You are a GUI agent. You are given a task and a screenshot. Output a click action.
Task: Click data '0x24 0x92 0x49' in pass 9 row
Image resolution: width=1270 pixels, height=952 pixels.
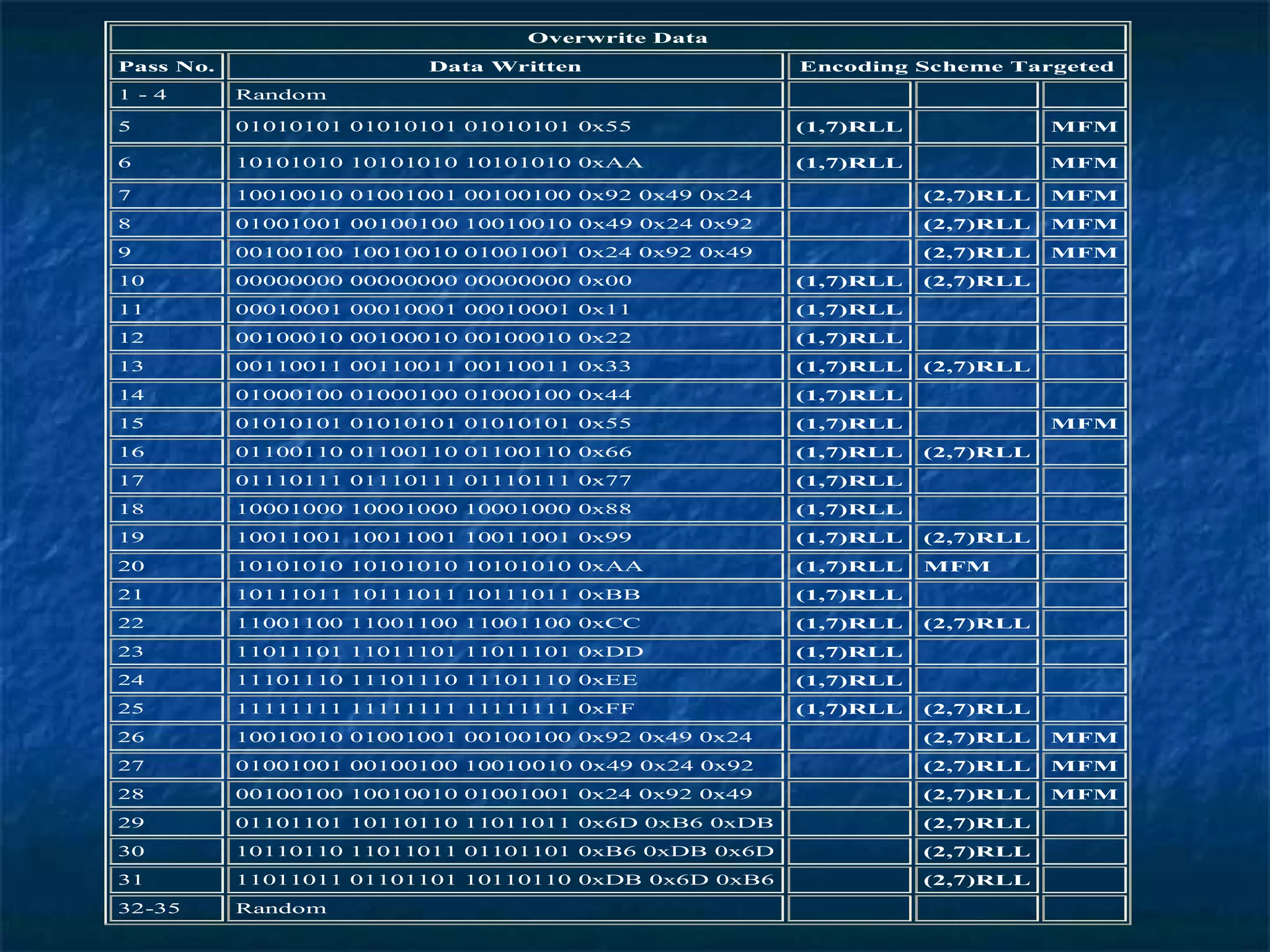point(665,252)
